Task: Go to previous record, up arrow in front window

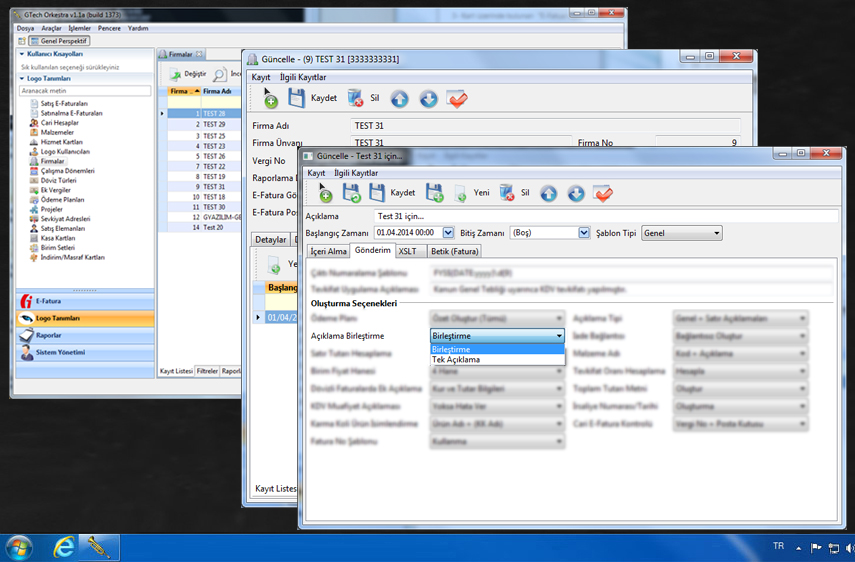Action: point(549,193)
